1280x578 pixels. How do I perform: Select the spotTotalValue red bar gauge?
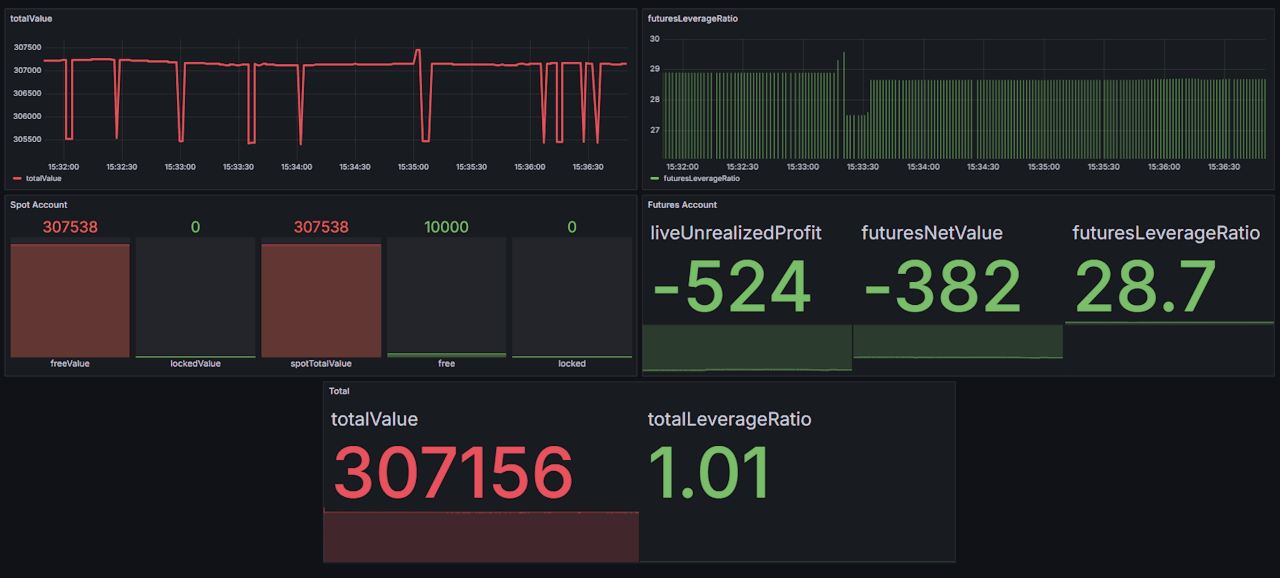(x=321, y=300)
